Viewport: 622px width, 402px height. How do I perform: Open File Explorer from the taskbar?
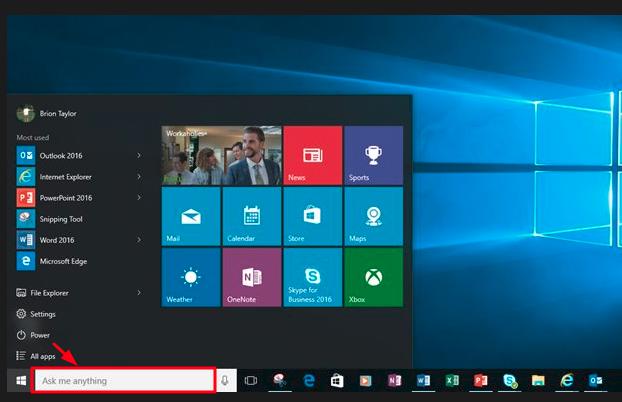[538, 381]
